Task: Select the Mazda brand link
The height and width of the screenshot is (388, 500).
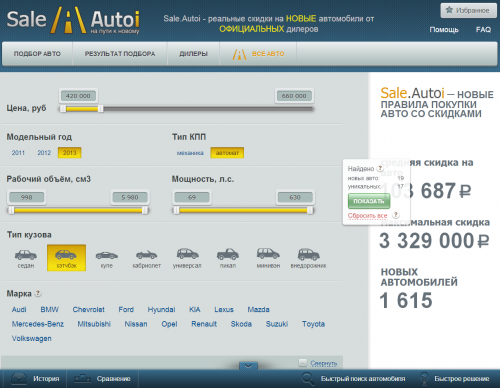Action: [x=258, y=310]
